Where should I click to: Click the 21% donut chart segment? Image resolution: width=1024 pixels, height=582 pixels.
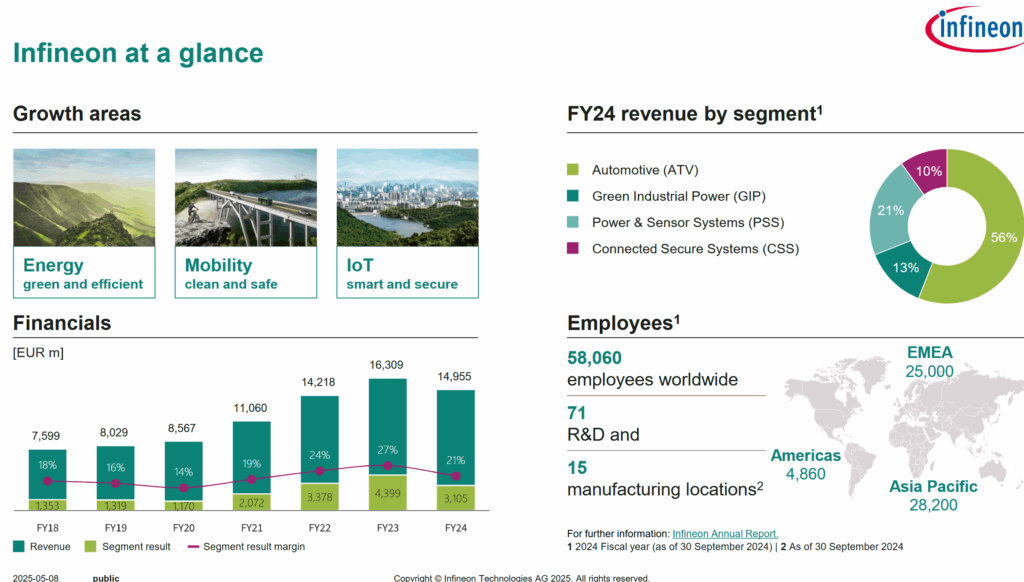click(891, 209)
